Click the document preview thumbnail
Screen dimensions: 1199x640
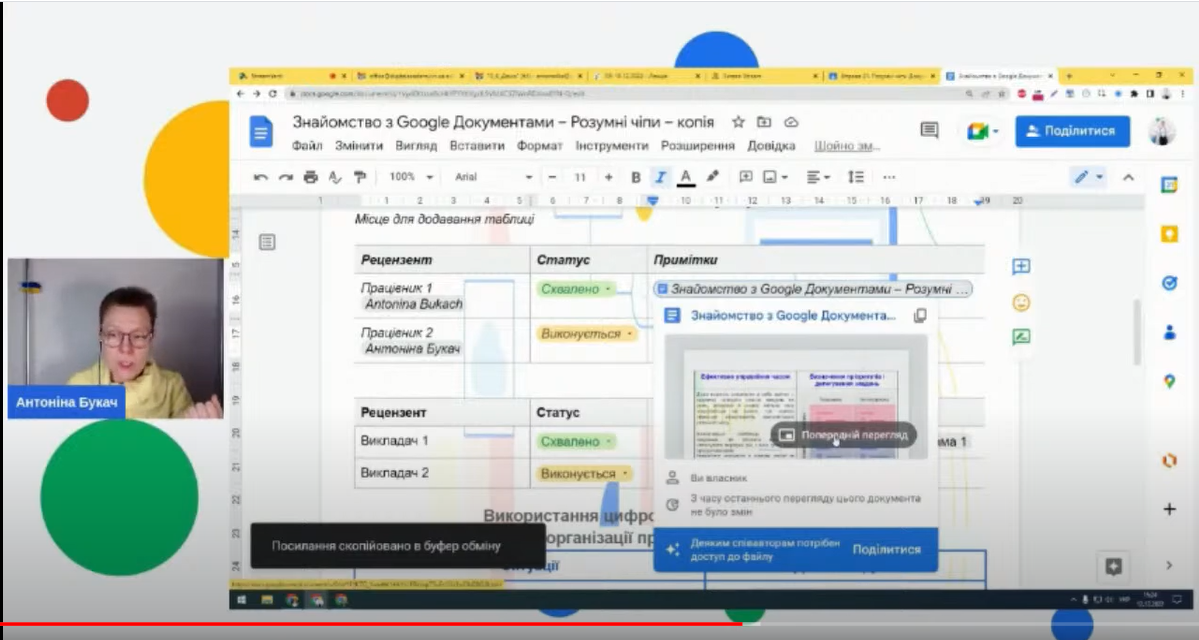pyautogui.click(x=795, y=398)
